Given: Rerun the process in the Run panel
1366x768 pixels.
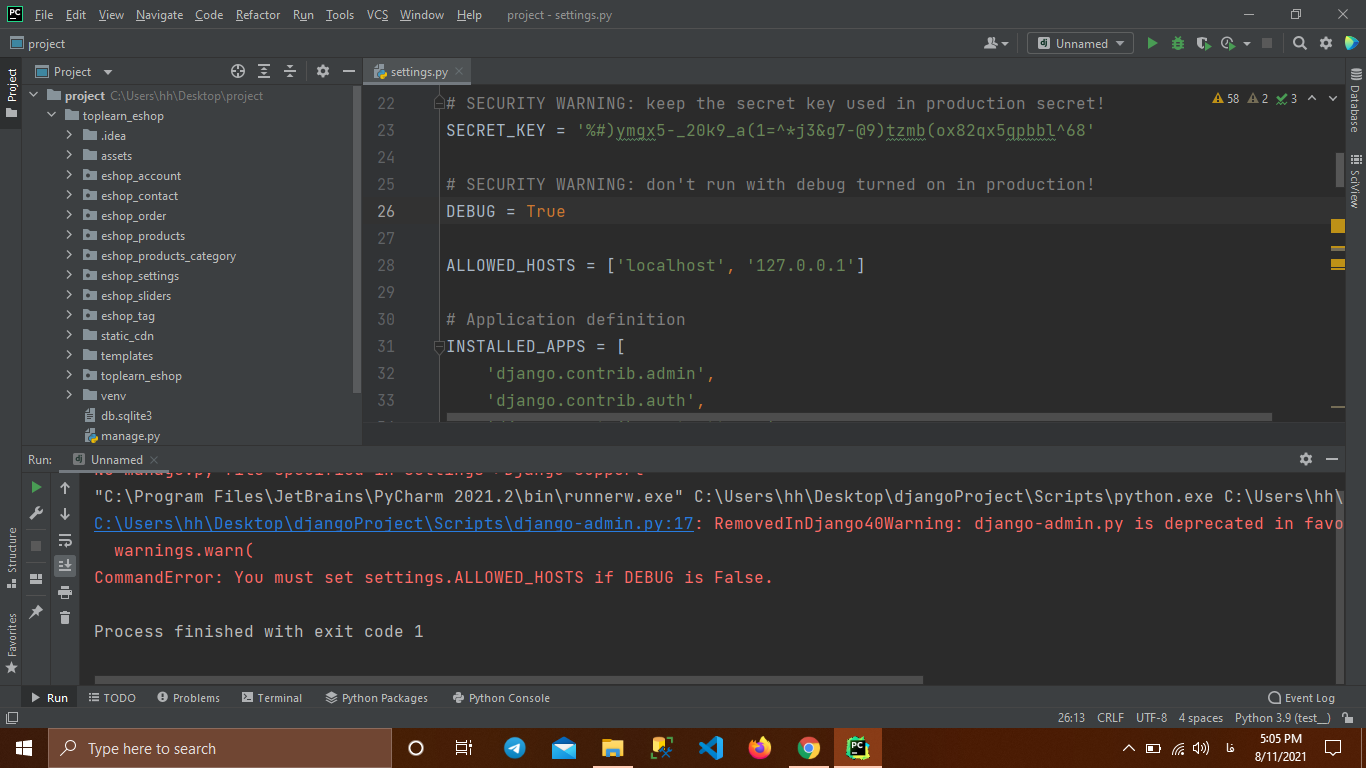Looking at the screenshot, I should (x=36, y=487).
